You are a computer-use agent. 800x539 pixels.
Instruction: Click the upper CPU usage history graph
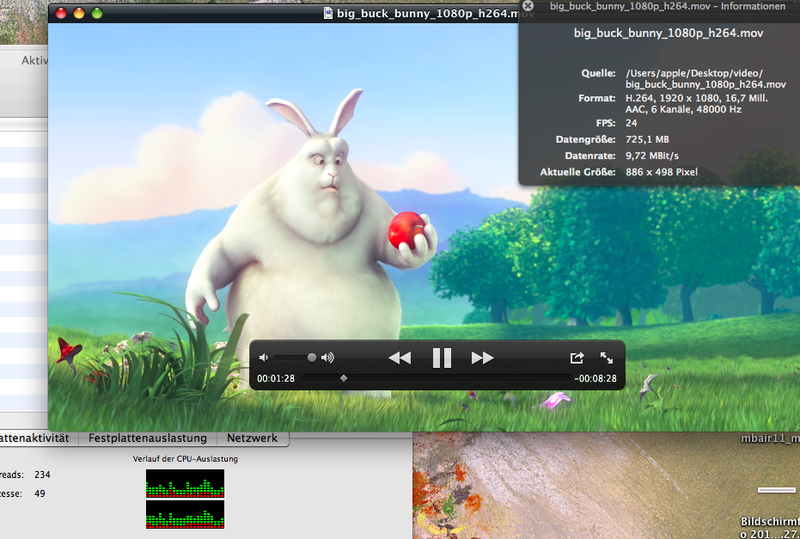pyautogui.click(x=185, y=484)
